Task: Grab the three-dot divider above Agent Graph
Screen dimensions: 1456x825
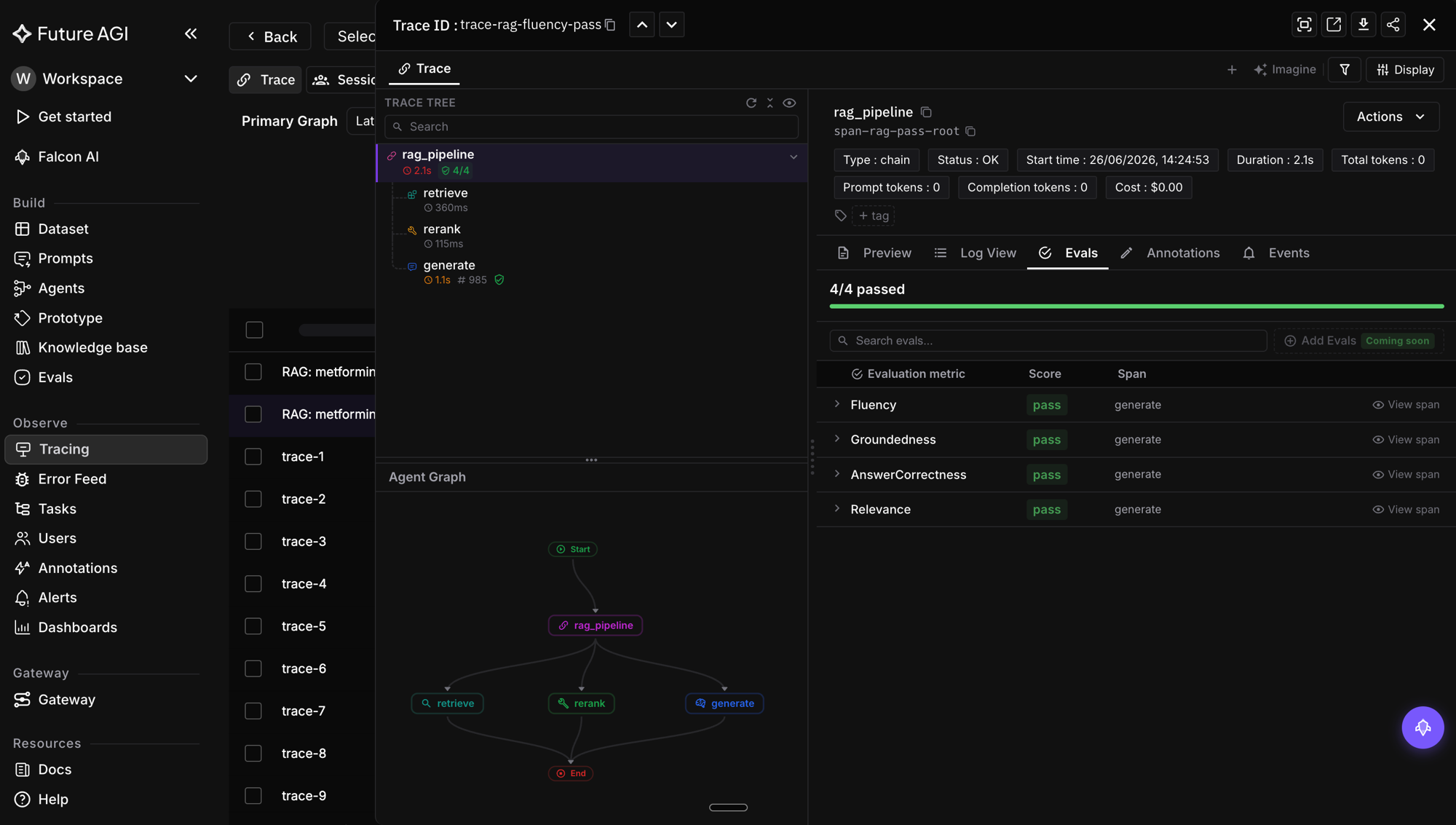Action: (591, 460)
